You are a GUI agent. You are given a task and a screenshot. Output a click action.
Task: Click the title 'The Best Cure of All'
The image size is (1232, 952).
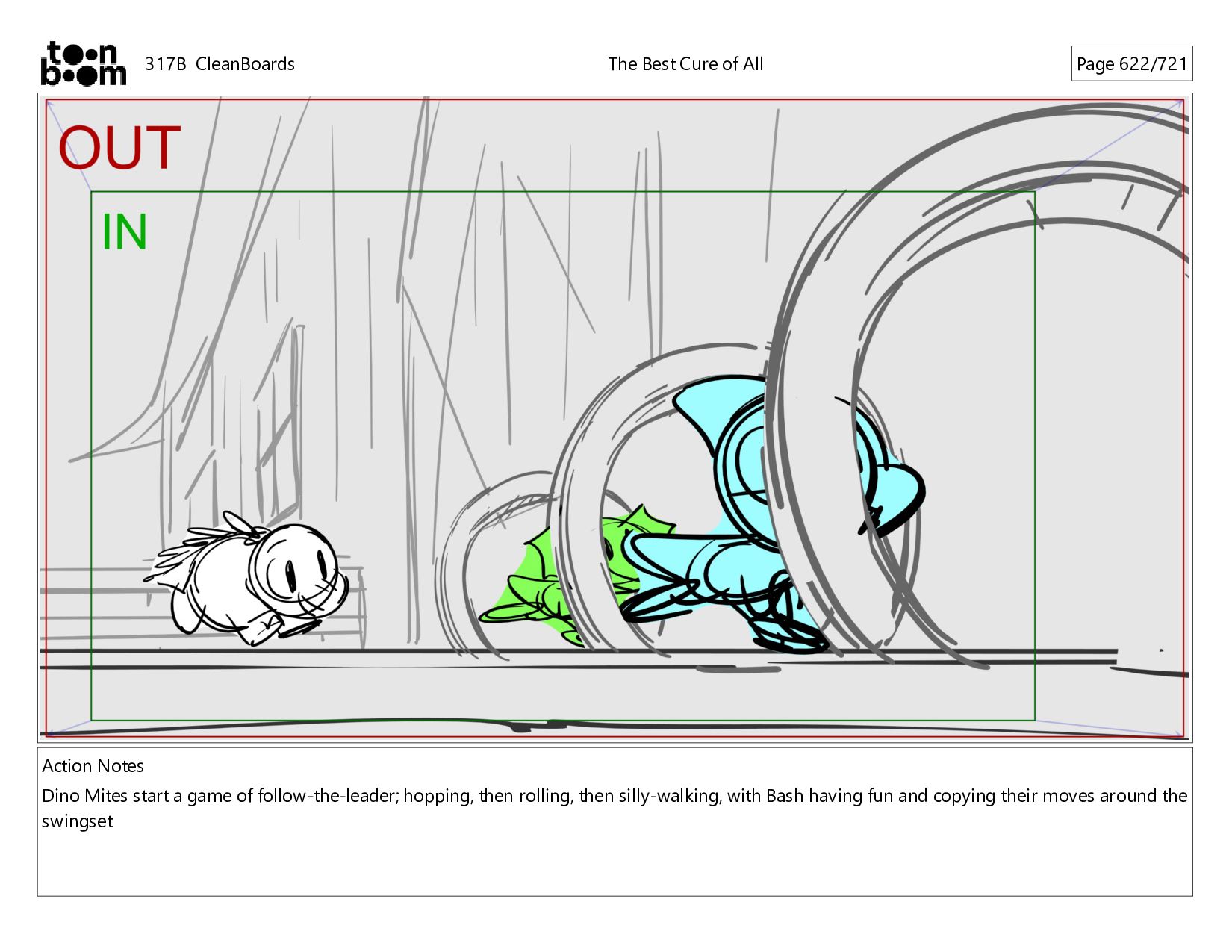pos(685,64)
